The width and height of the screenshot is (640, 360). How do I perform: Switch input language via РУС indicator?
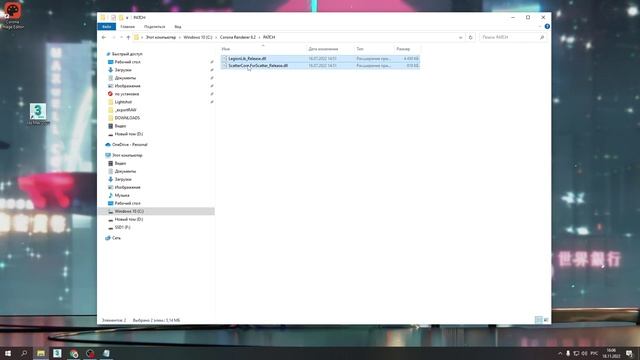(594, 353)
